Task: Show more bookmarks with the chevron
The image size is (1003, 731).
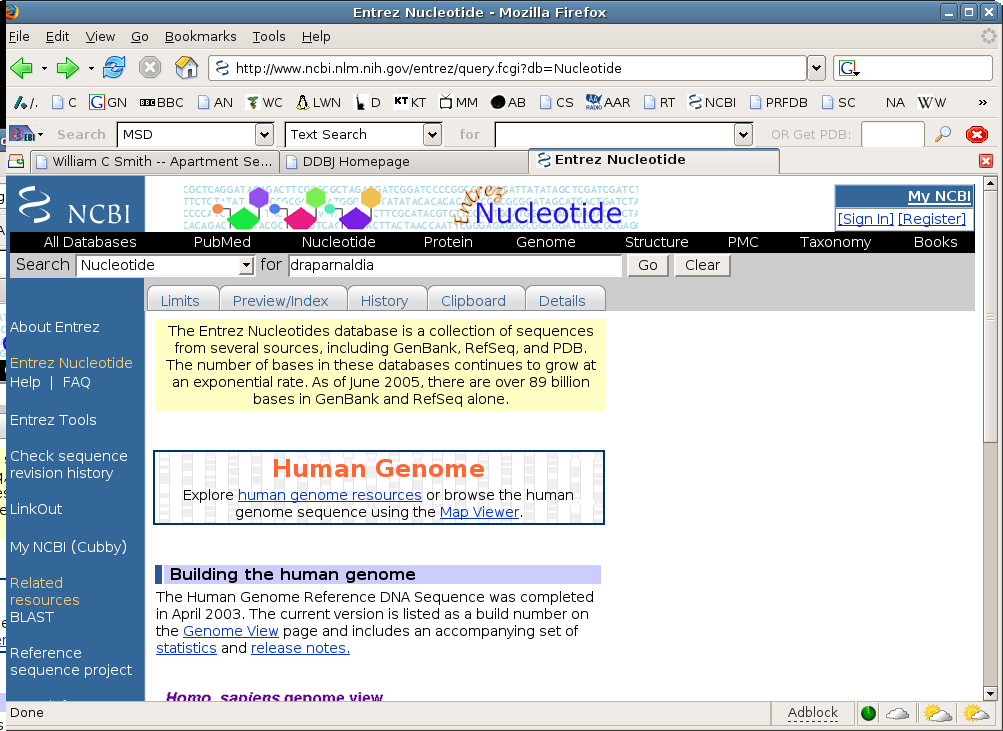Action: [983, 102]
